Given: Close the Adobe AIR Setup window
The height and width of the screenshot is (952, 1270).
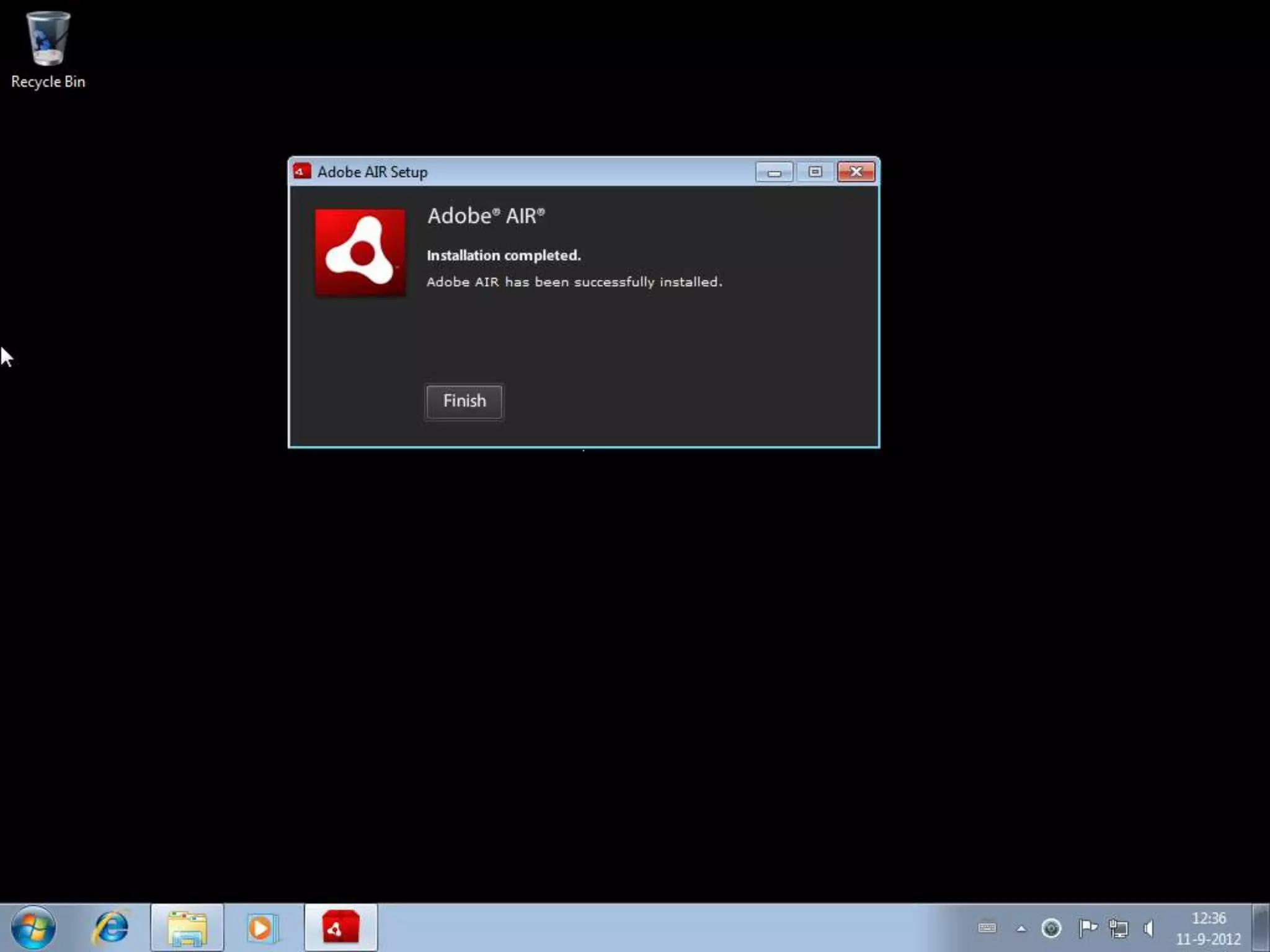Looking at the screenshot, I should [x=856, y=172].
